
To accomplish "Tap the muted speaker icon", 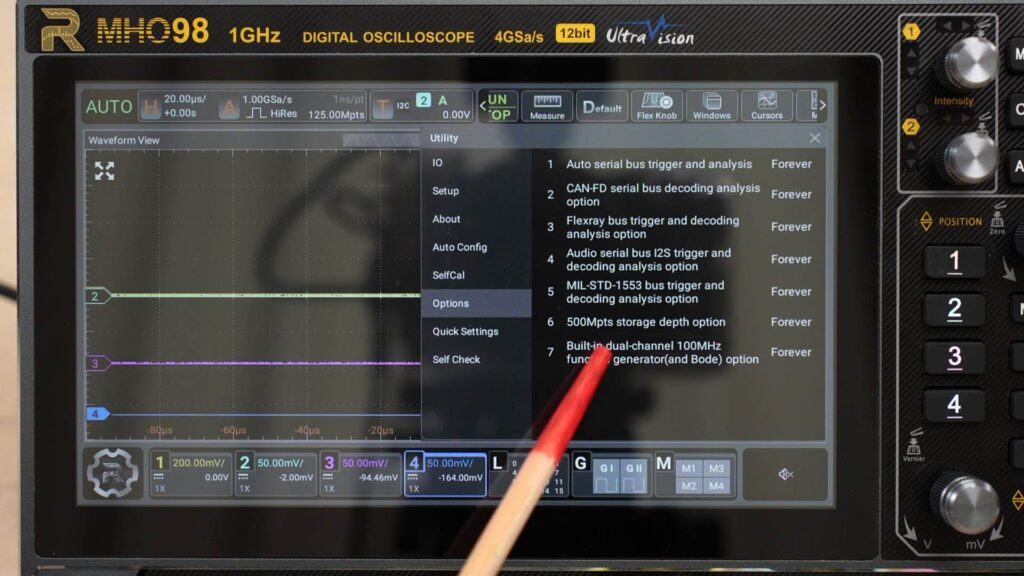I will (x=785, y=474).
